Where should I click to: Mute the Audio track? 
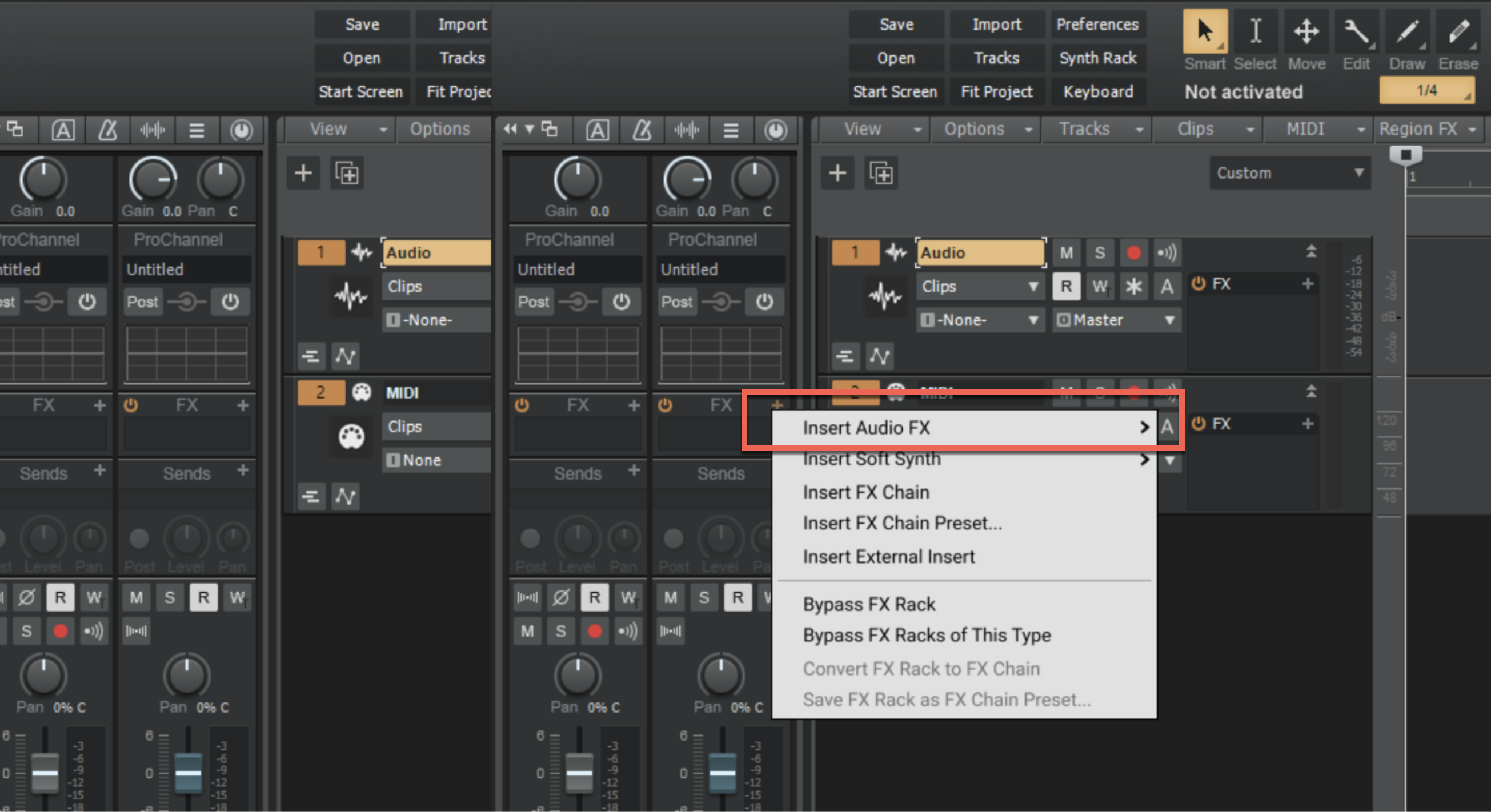1066,253
